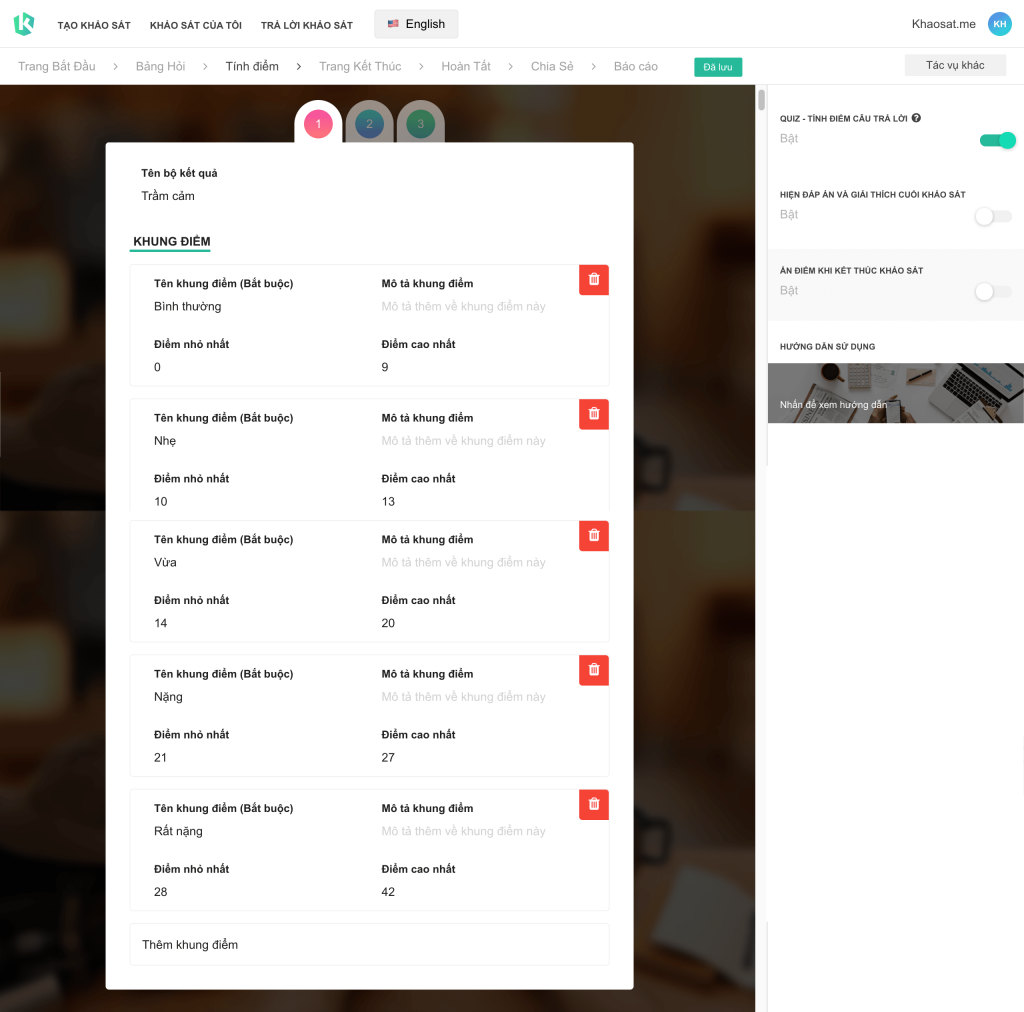
Task: Click the KHUNG ĐIỂM section heading
Action: [172, 242]
